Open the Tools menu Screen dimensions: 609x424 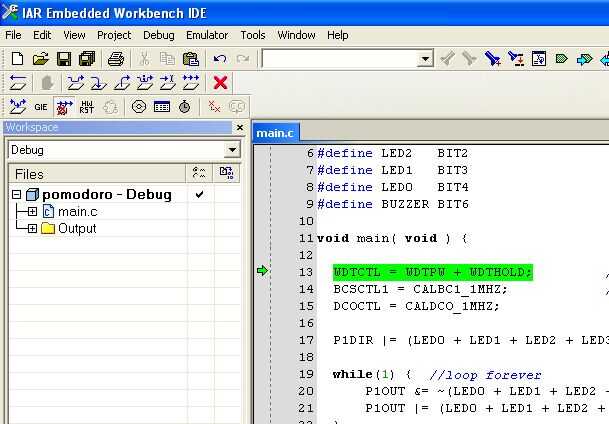pyautogui.click(x=253, y=35)
